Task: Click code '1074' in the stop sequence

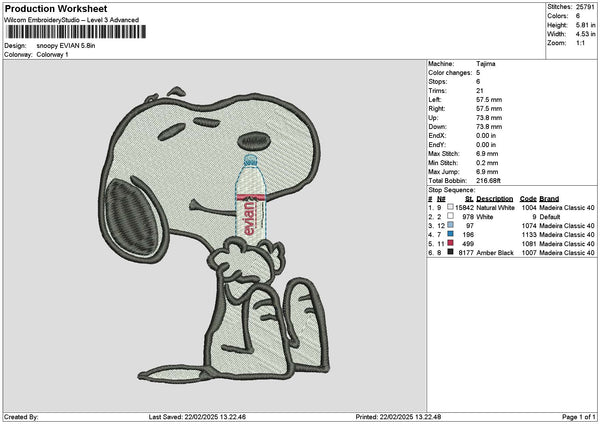Action: (529, 226)
